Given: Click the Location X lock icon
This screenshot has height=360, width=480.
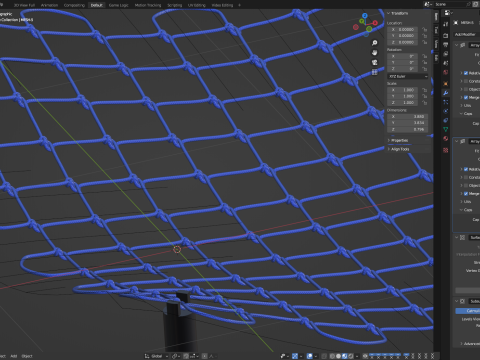Looking at the screenshot, I should tap(425, 29).
